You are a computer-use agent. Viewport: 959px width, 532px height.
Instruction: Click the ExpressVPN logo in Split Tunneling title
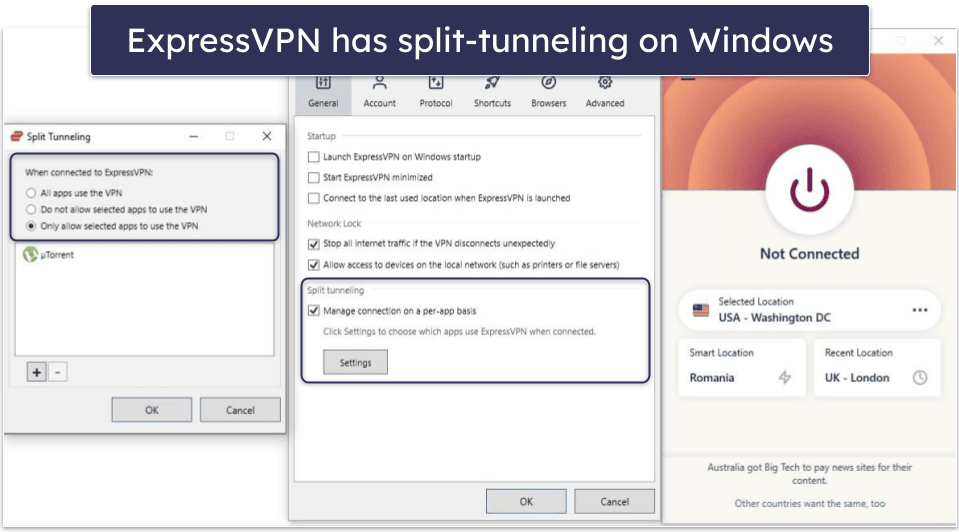point(17,136)
